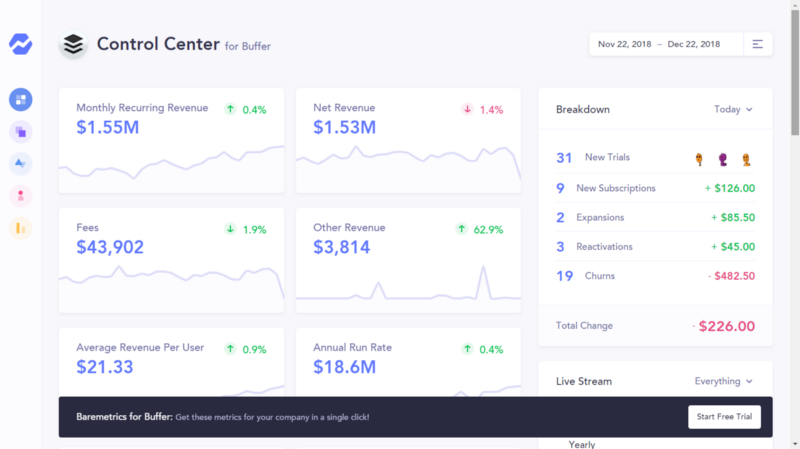Open the Net Revenue metric card
This screenshot has width=800, height=449.
(x=408, y=140)
